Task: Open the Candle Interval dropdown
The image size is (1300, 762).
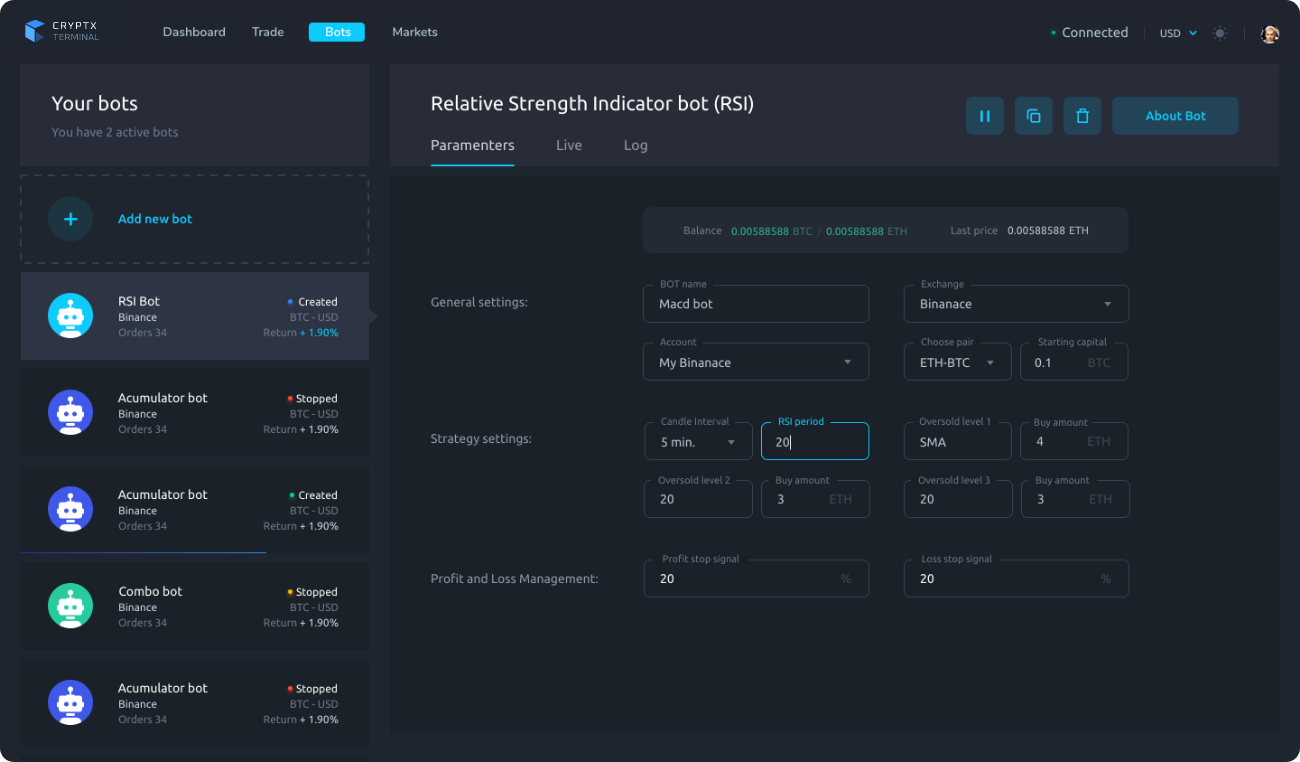Action: click(x=698, y=441)
